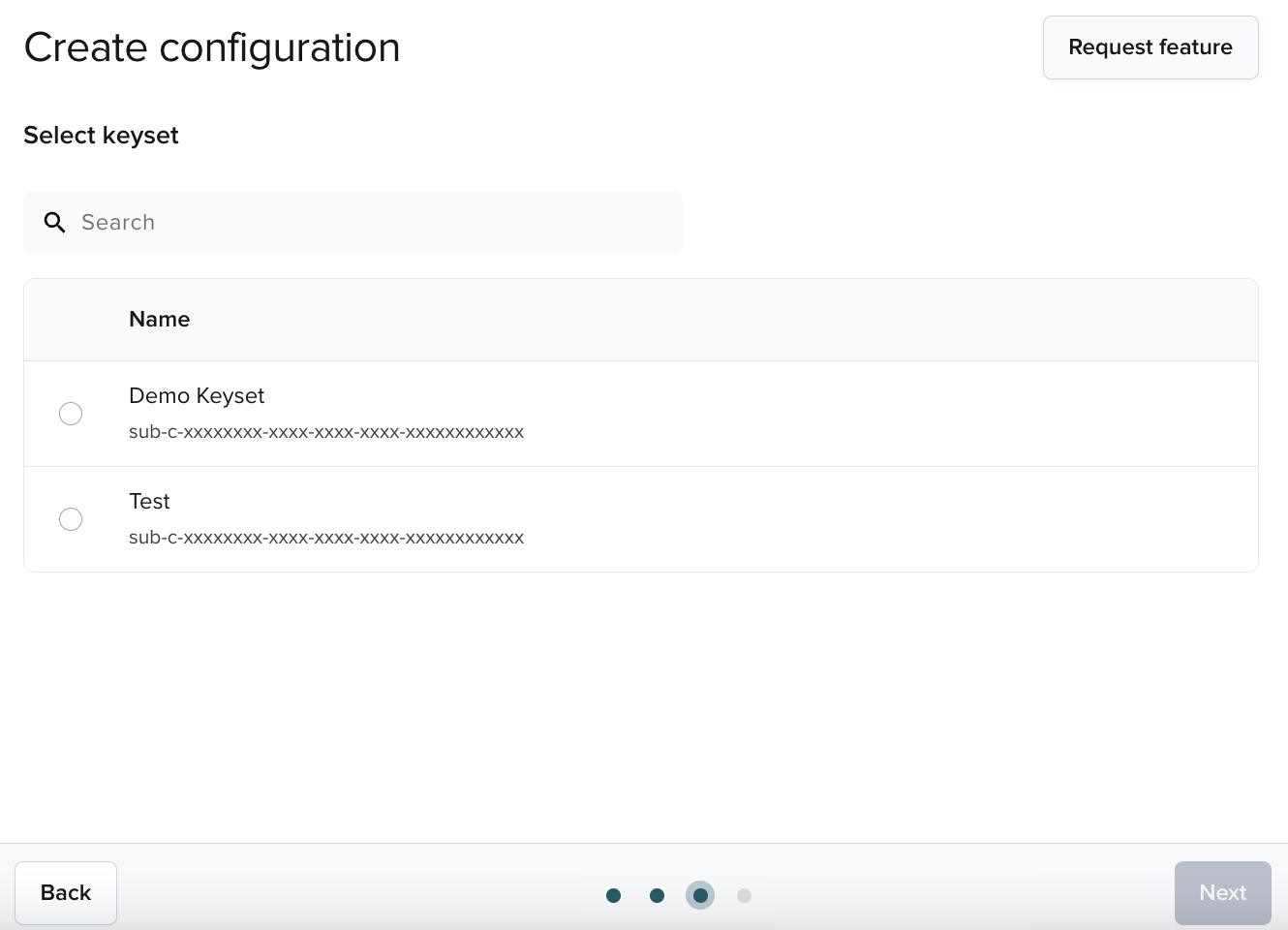Viewport: 1288px width, 930px height.
Task: Go to the fourth greyed step dot
Action: [x=744, y=895]
